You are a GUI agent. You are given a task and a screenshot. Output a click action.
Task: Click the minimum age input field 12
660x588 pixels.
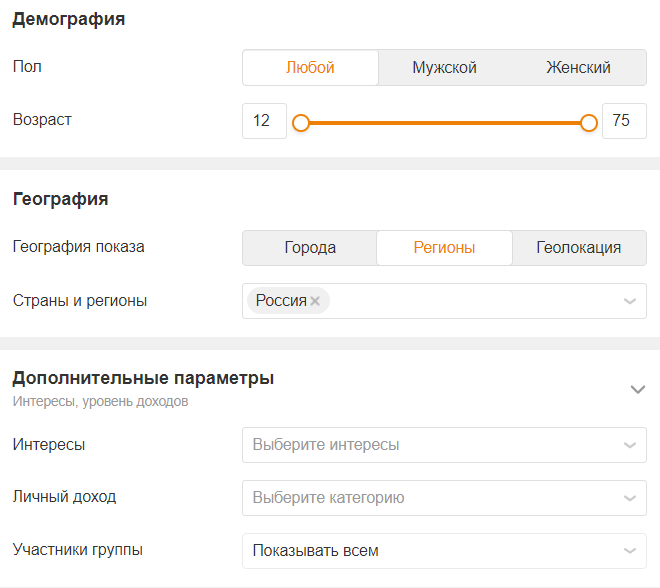pos(264,121)
